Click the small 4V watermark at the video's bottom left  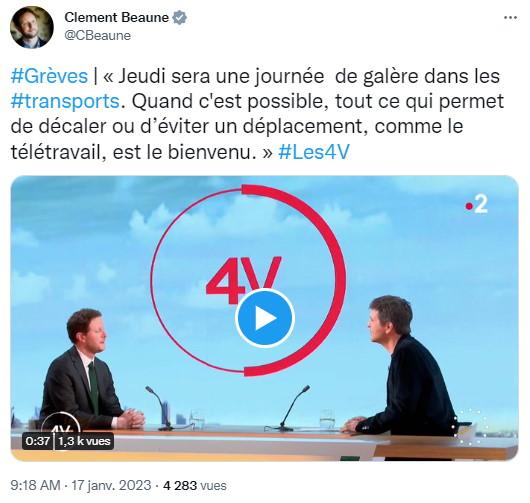click(61, 427)
